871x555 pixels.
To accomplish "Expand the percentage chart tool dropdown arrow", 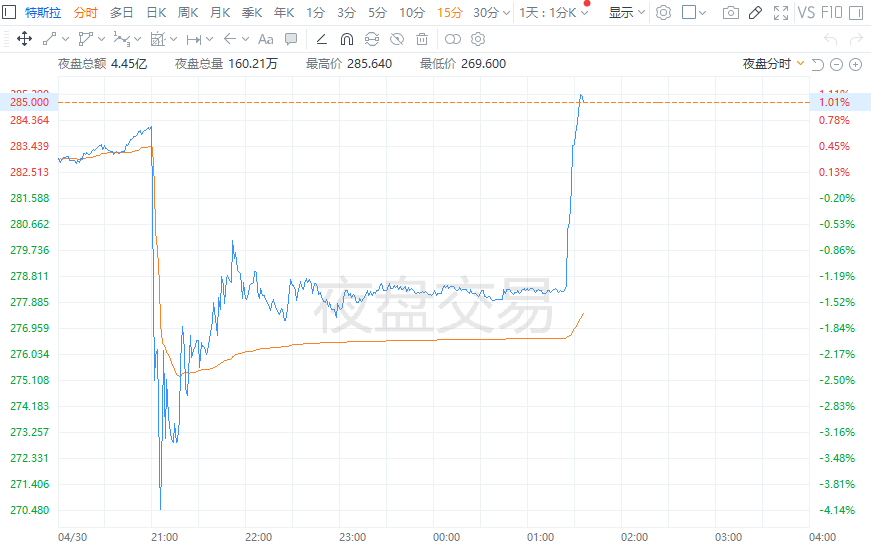I will 173,39.
